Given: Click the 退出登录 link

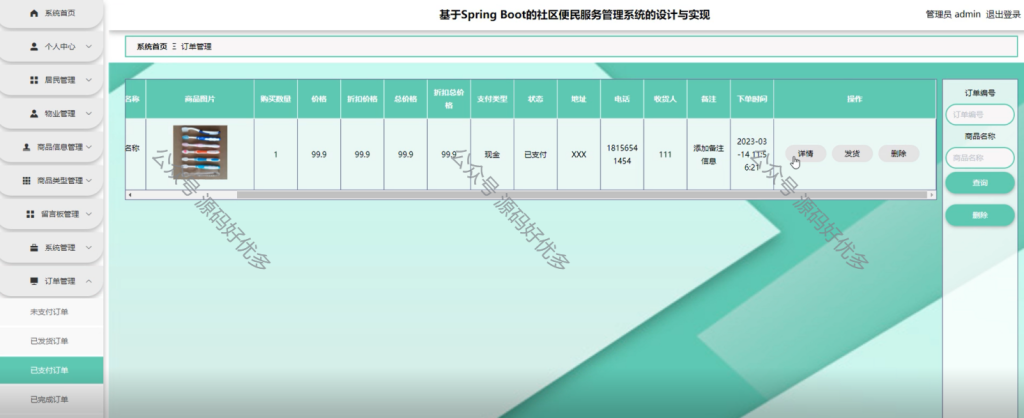Looking at the screenshot, I should tap(1003, 14).
